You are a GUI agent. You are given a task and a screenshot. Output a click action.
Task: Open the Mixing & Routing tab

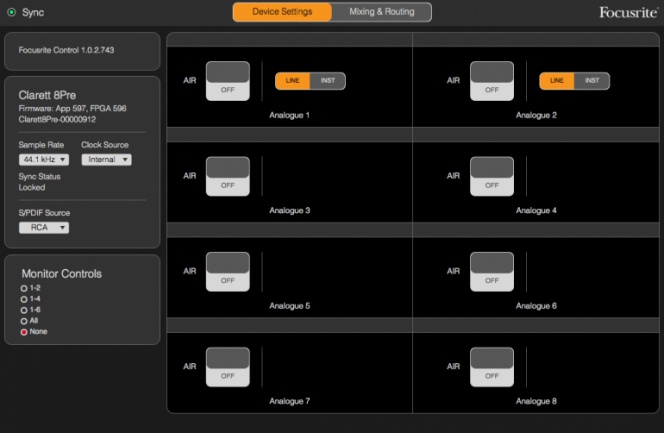click(382, 12)
